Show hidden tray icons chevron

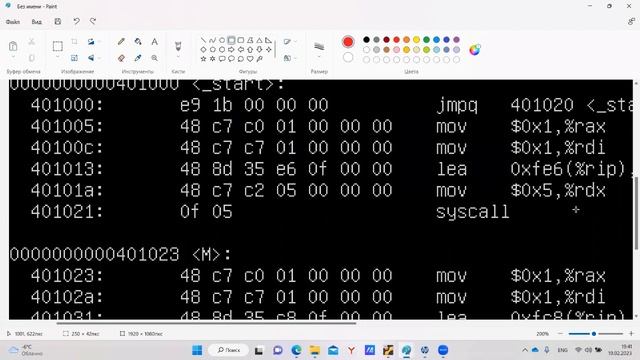[x=525, y=350]
